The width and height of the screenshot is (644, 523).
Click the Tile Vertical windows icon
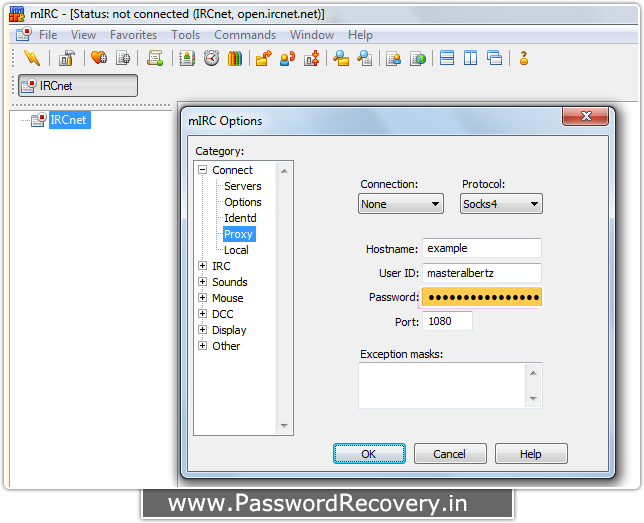(471, 58)
